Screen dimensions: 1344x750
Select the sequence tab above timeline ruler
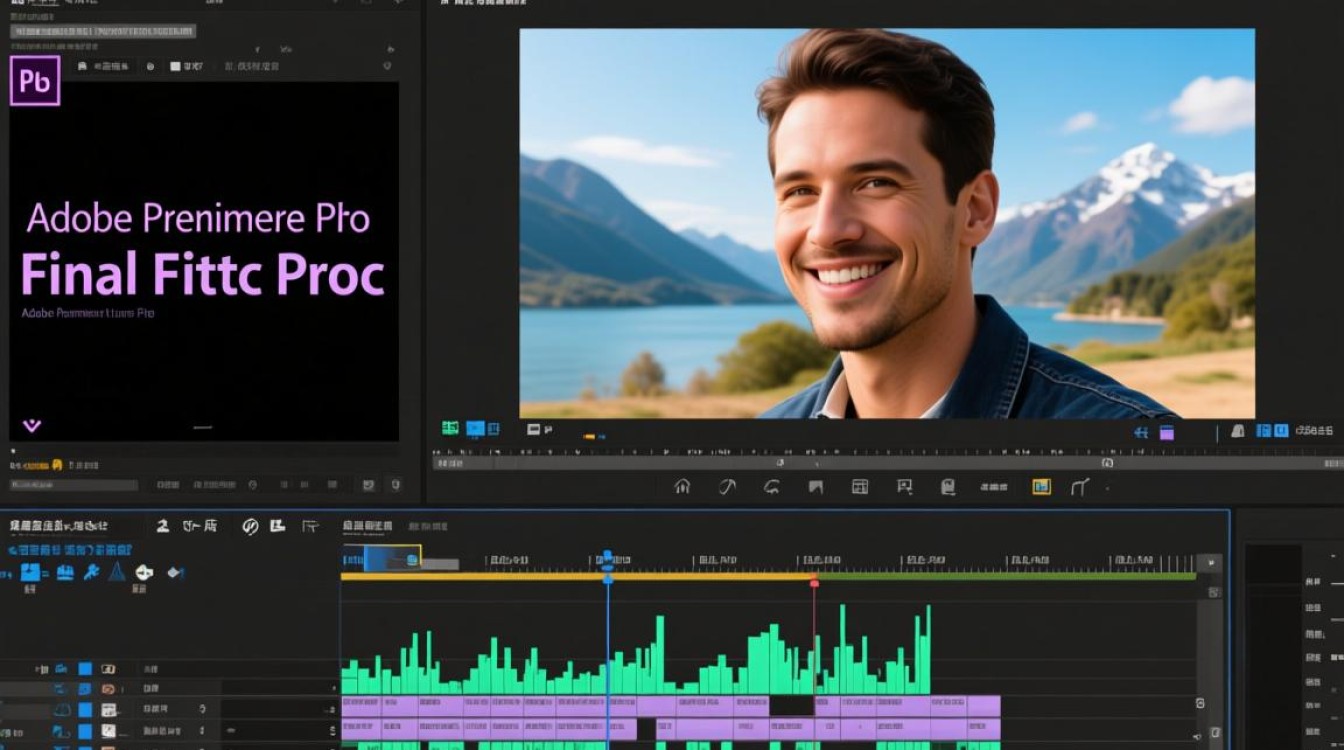368,526
